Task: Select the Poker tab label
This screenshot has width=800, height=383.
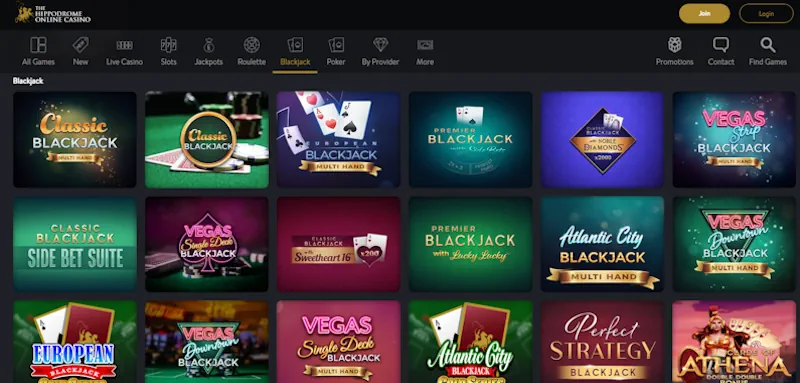Action: click(x=336, y=62)
